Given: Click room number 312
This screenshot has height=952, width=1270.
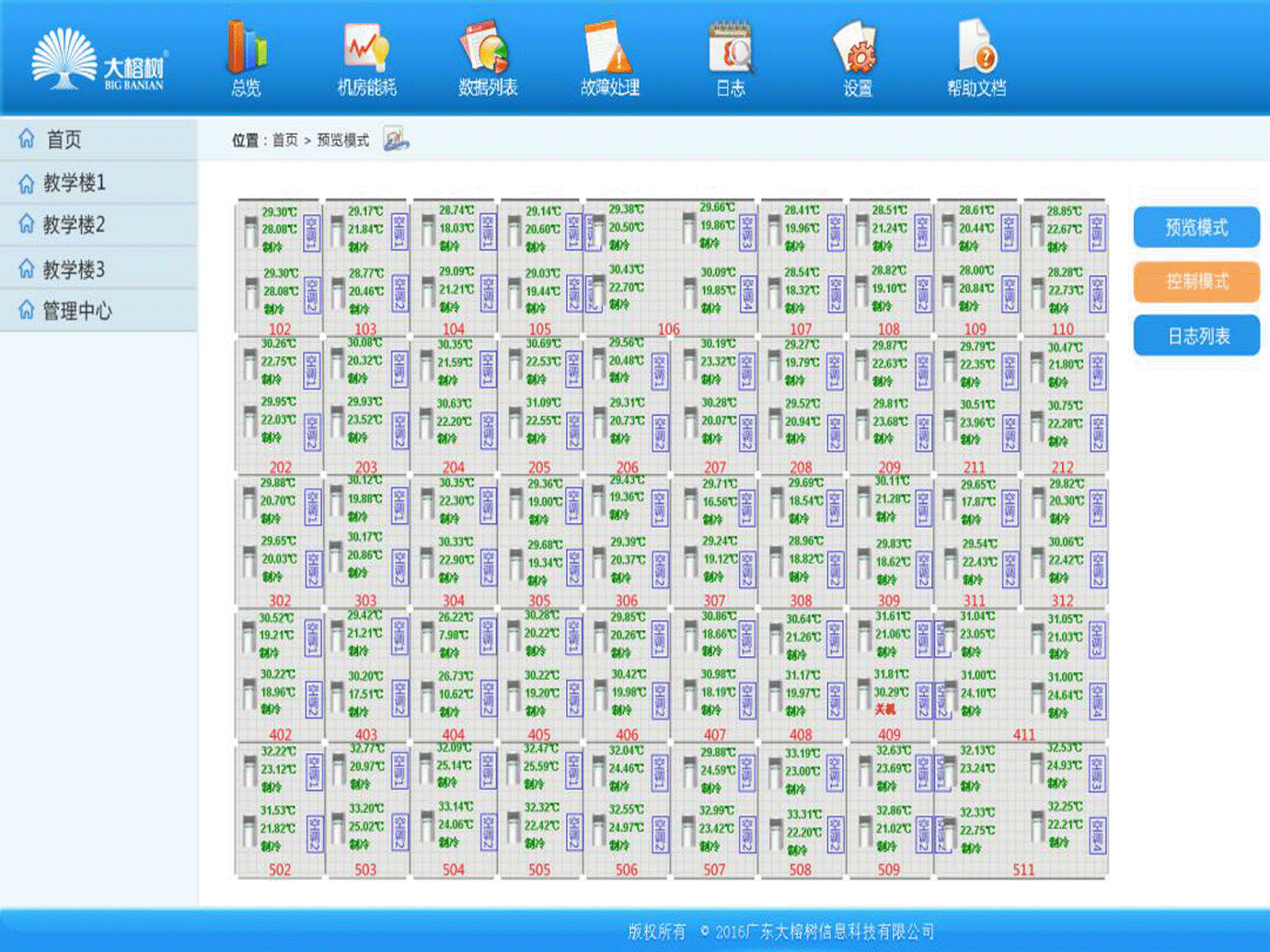Looking at the screenshot, I should 1062,601.
